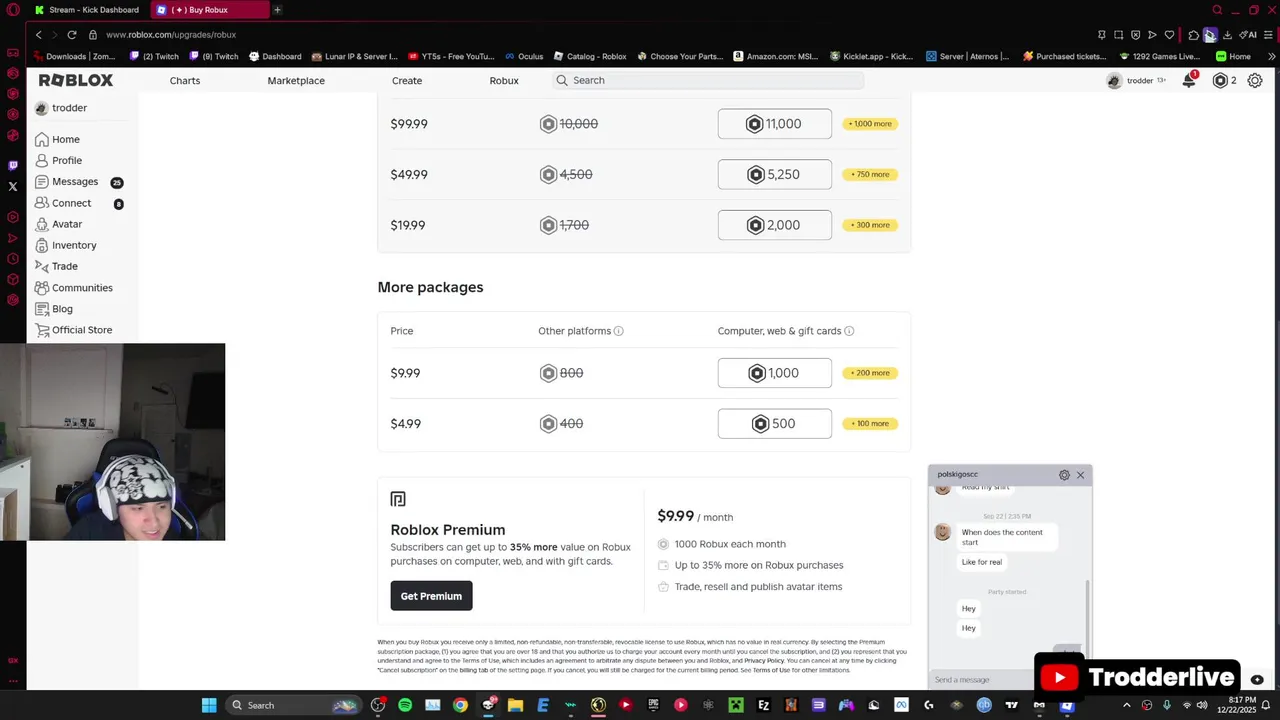Open Trade in the left sidebar

(56, 266)
